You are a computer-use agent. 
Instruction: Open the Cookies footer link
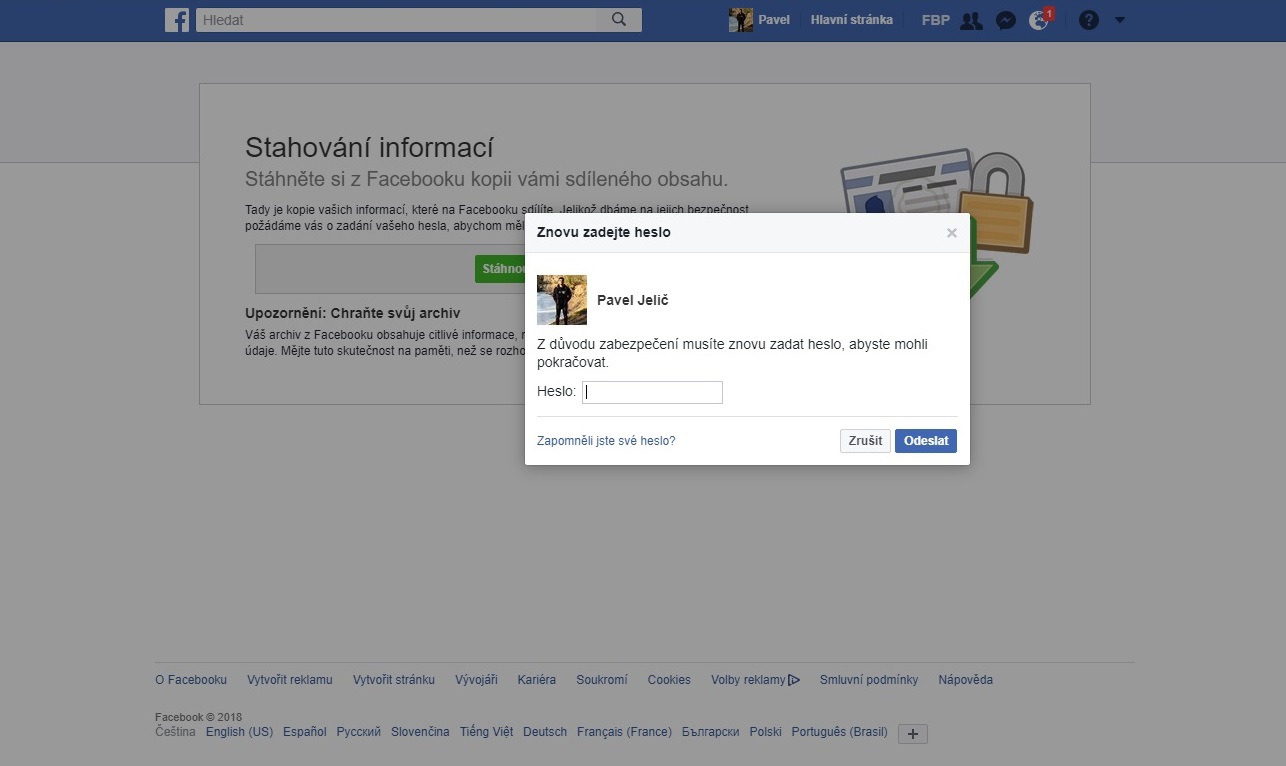pyautogui.click(x=669, y=680)
